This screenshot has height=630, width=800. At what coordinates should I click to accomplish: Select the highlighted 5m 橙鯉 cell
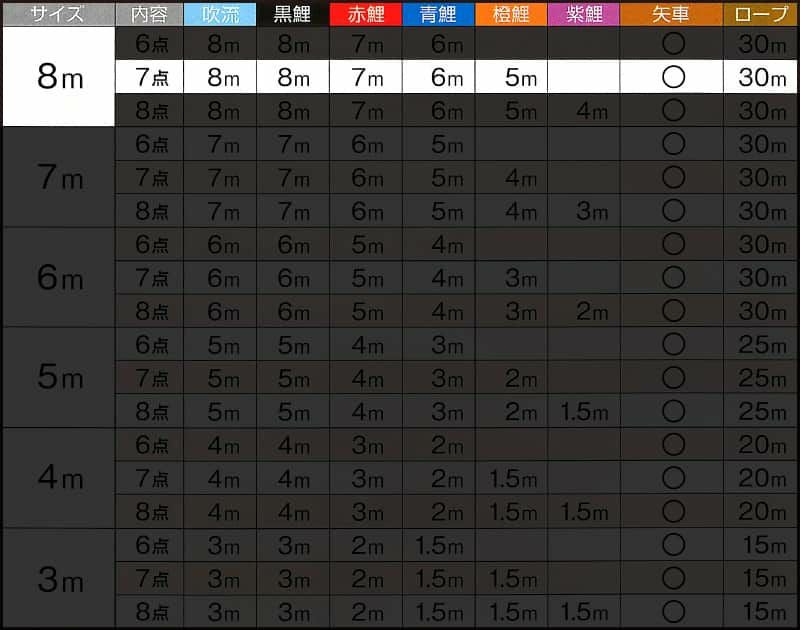pyautogui.click(x=511, y=77)
